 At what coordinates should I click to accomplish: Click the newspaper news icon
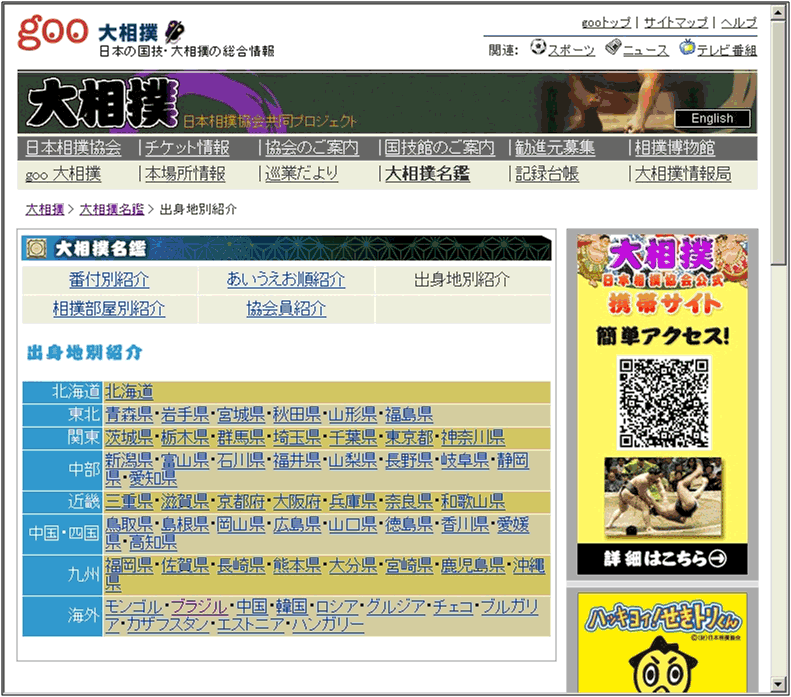[x=613, y=48]
